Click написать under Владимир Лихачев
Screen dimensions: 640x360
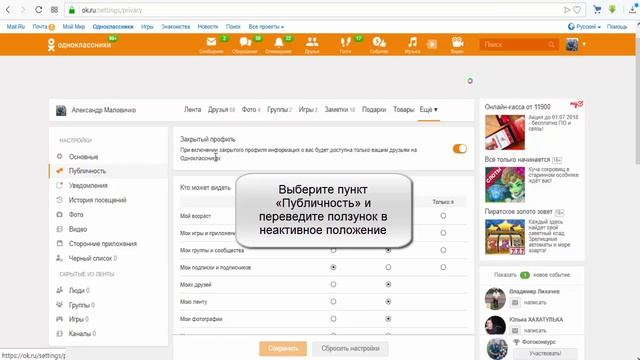[535, 302]
